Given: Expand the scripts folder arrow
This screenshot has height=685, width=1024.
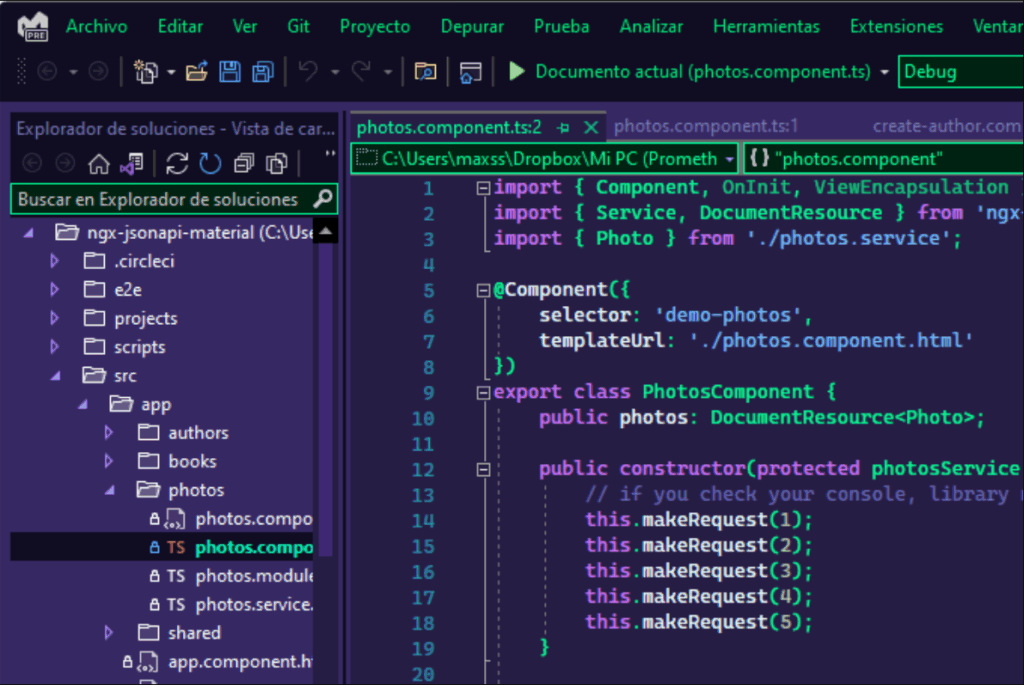Looking at the screenshot, I should click(x=55, y=347).
